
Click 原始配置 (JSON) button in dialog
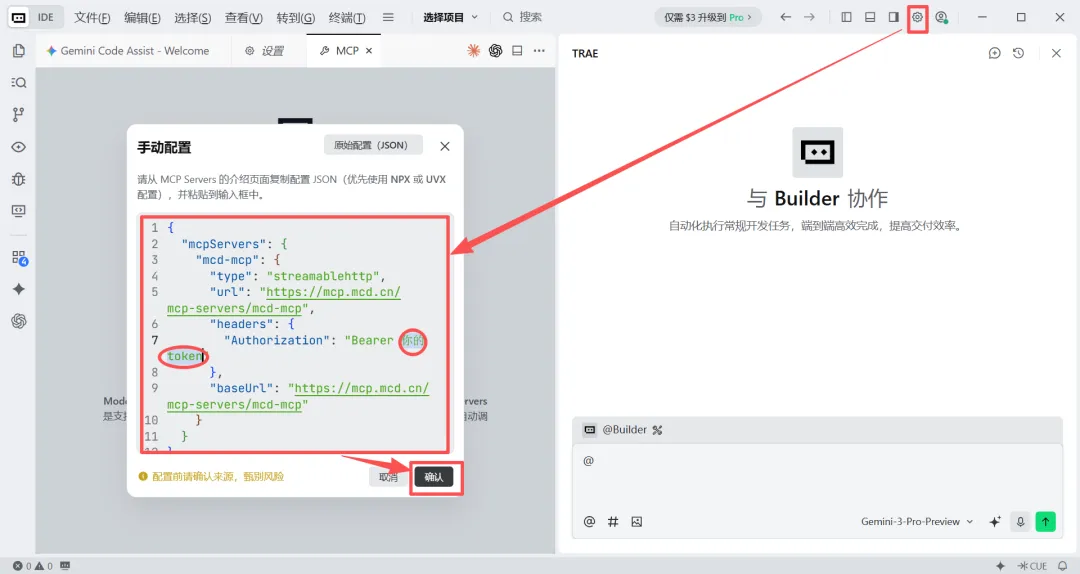pos(373,145)
